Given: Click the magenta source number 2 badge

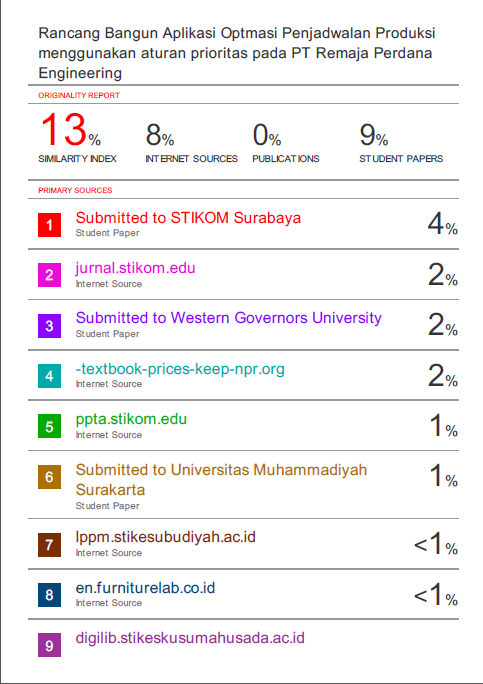Looking at the screenshot, I should coord(49,275).
